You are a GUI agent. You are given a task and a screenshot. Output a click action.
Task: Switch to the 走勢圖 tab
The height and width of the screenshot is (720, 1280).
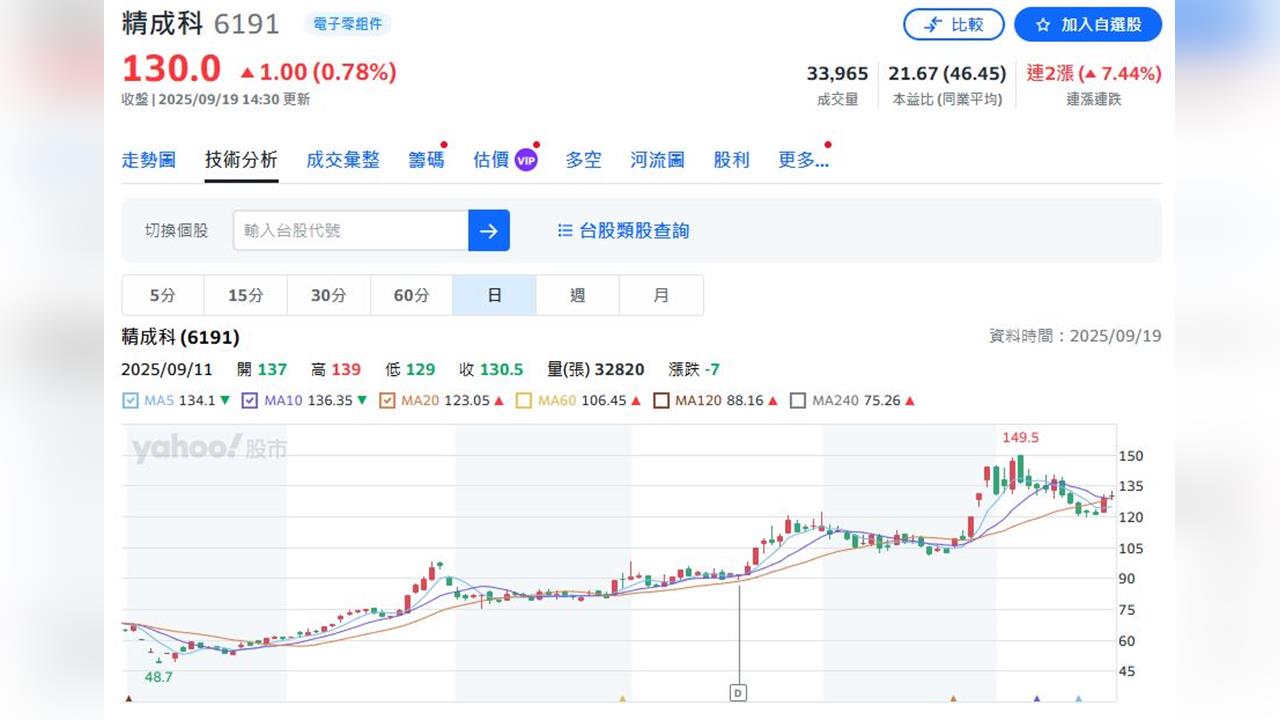(148, 160)
